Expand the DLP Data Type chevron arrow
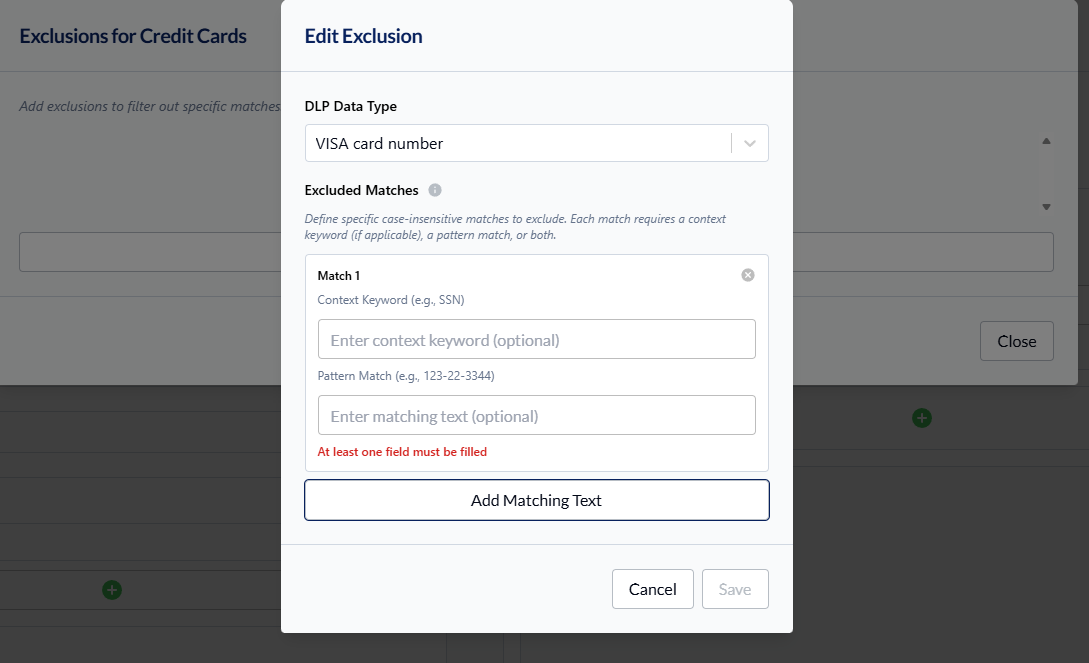 tap(750, 143)
